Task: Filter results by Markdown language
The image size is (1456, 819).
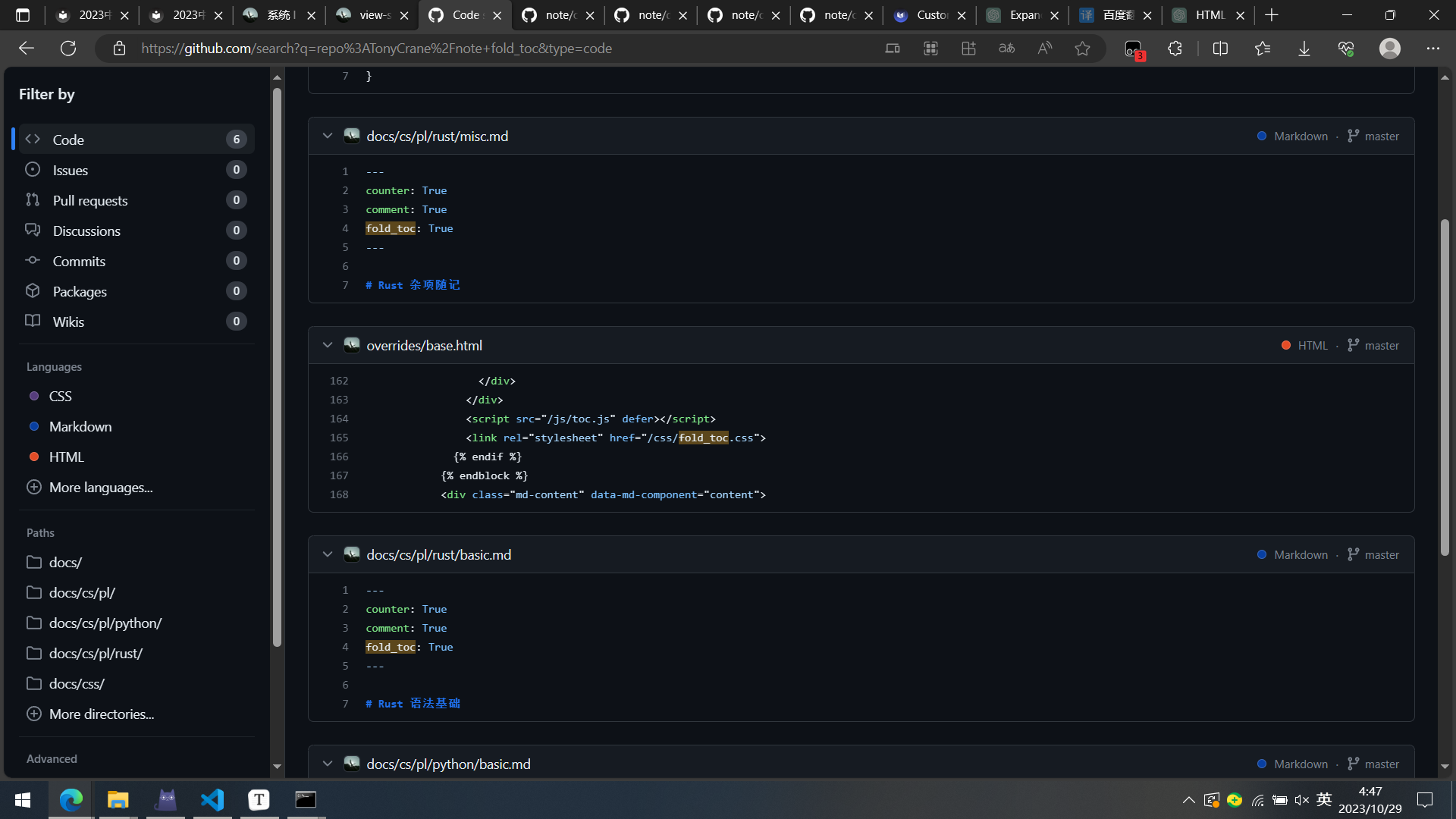Action: (x=80, y=427)
